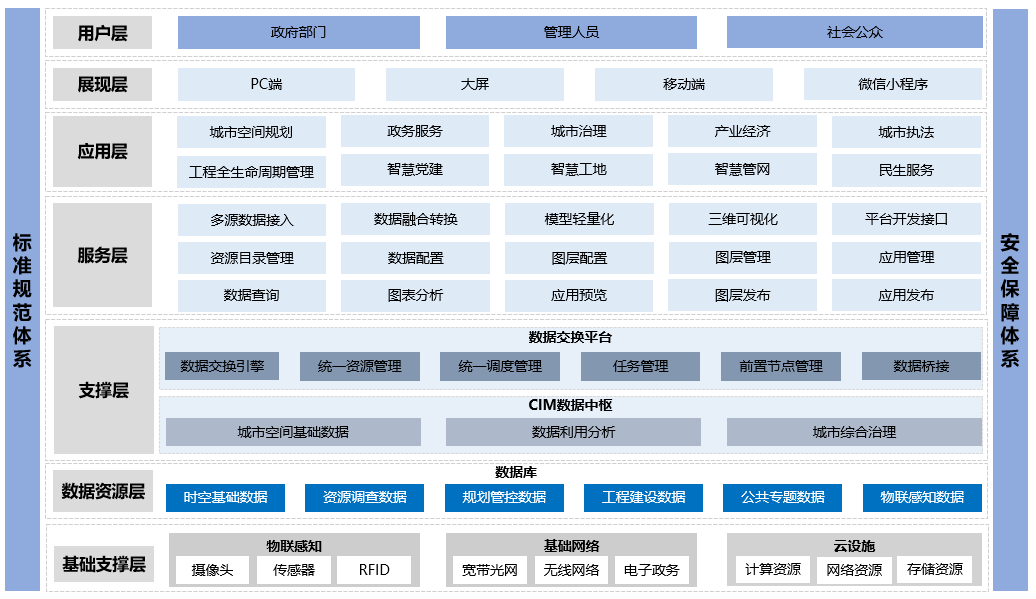
Task: Open the 城市空间规划 application box
Action: 251,132
